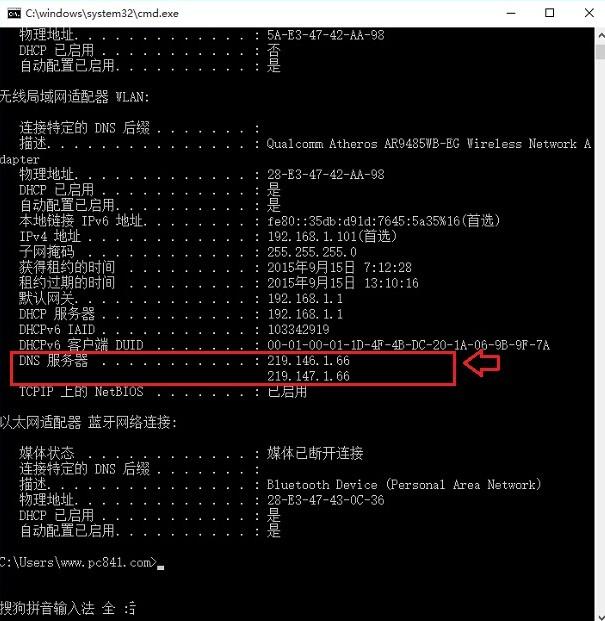Screen dimensions: 605x621
Task: Click the Bluetooth Device description line
Action: [x=404, y=485]
